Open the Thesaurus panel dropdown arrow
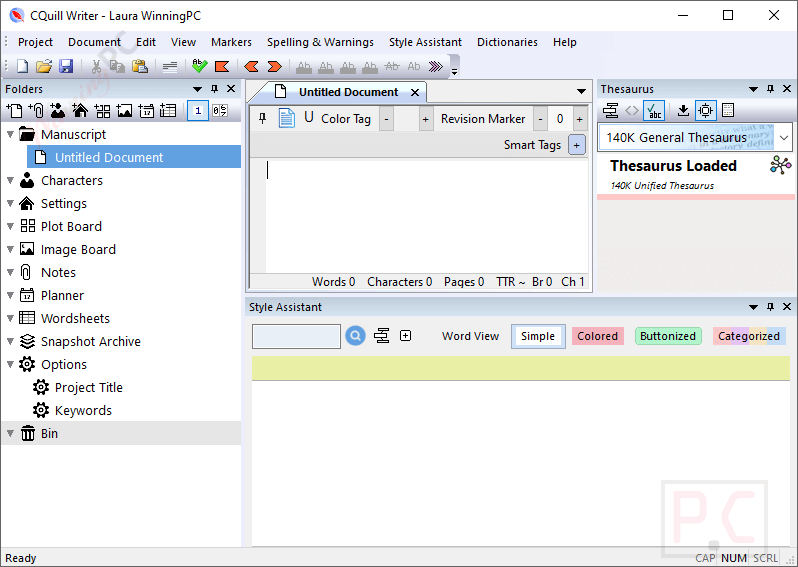798x567 pixels. (x=753, y=89)
